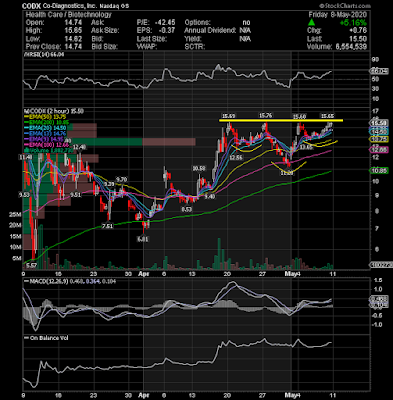Screen dimensions: 393x400
Task: Click the 15.76 peak price label
Action: click(x=265, y=116)
